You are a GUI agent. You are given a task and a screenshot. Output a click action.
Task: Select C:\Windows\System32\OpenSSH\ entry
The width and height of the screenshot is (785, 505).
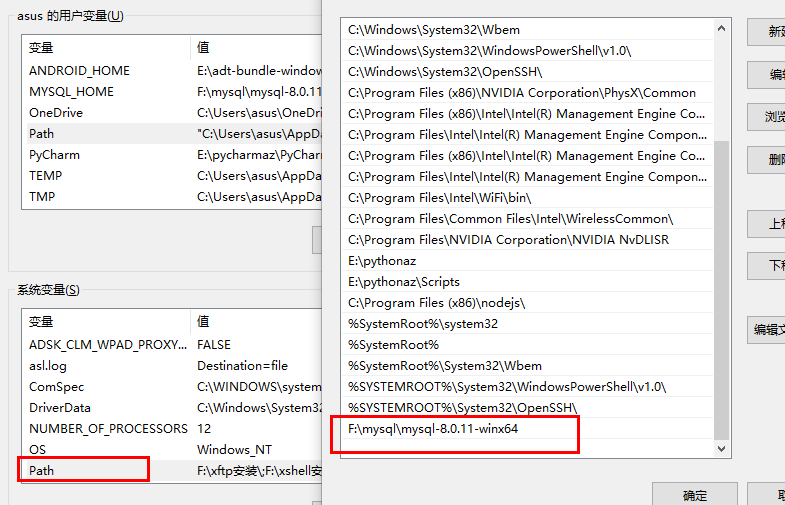(528, 72)
